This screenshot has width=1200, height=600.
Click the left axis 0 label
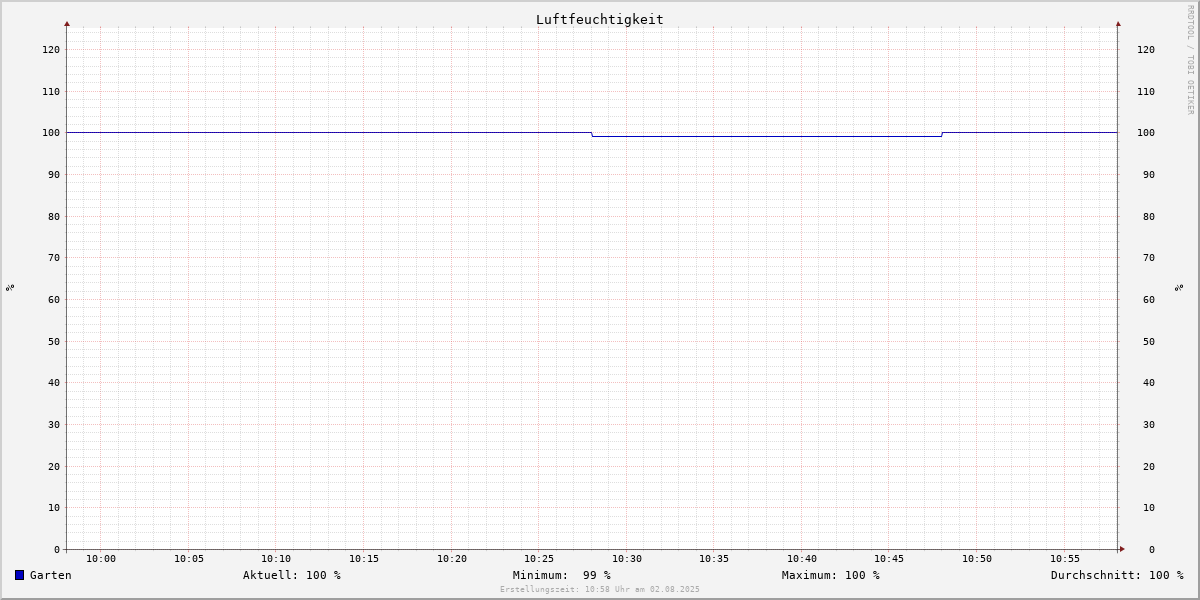[57, 549]
